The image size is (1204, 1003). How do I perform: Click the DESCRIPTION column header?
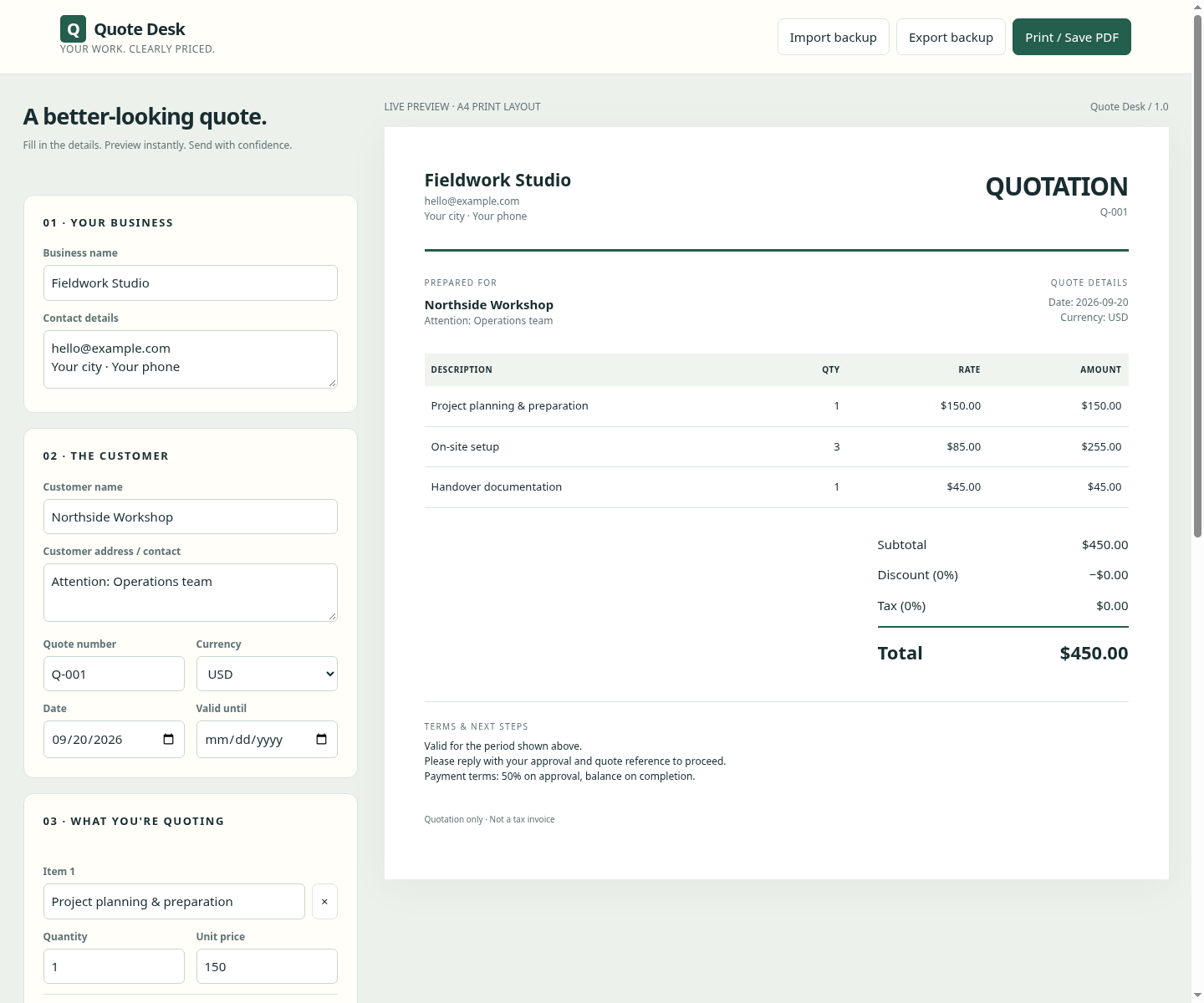[462, 369]
